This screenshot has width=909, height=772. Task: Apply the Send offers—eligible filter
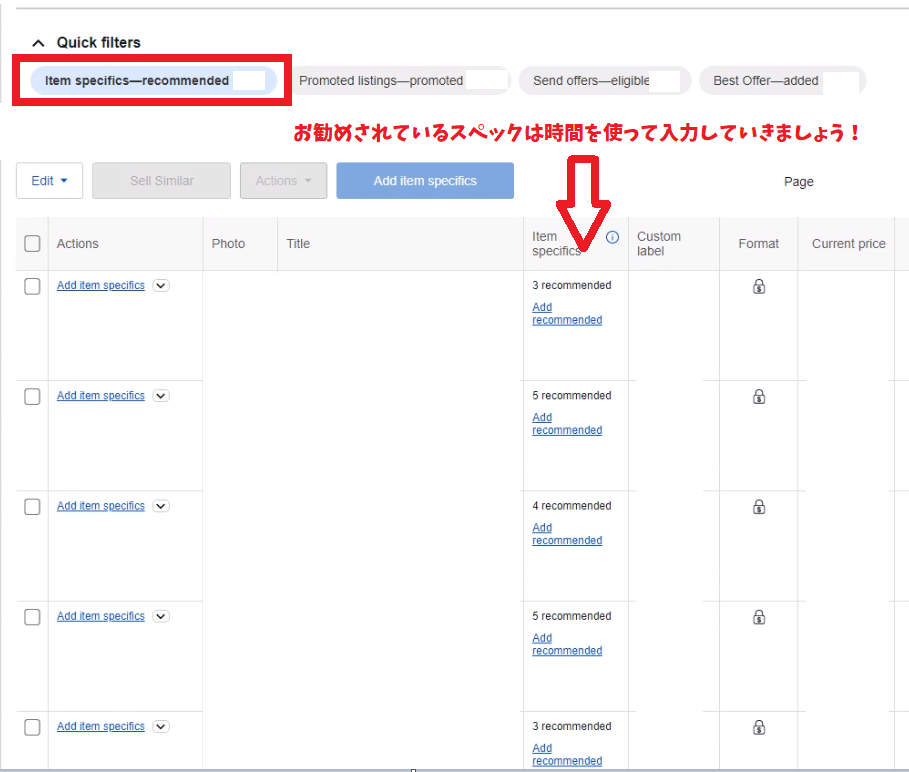pyautogui.click(x=591, y=81)
